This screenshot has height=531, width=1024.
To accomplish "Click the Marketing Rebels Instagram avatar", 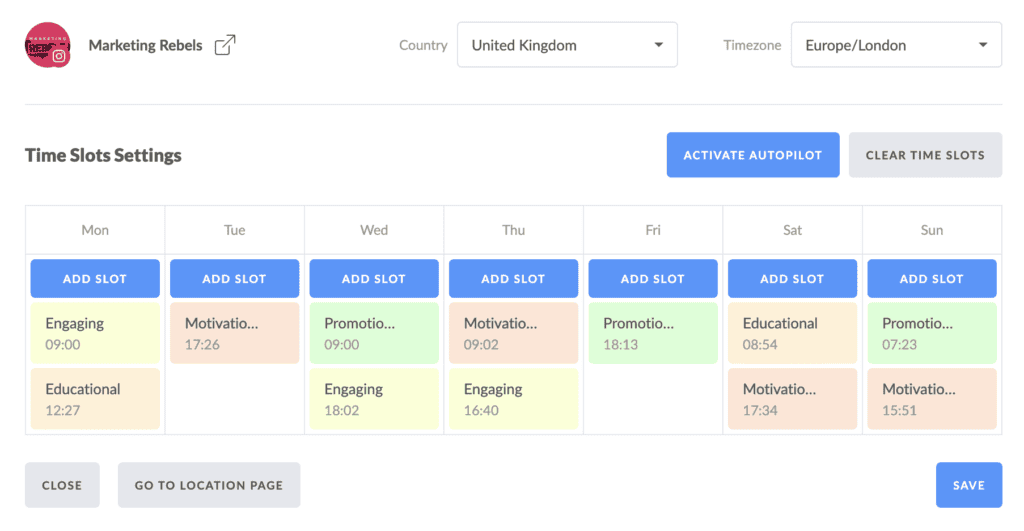I will click(48, 45).
